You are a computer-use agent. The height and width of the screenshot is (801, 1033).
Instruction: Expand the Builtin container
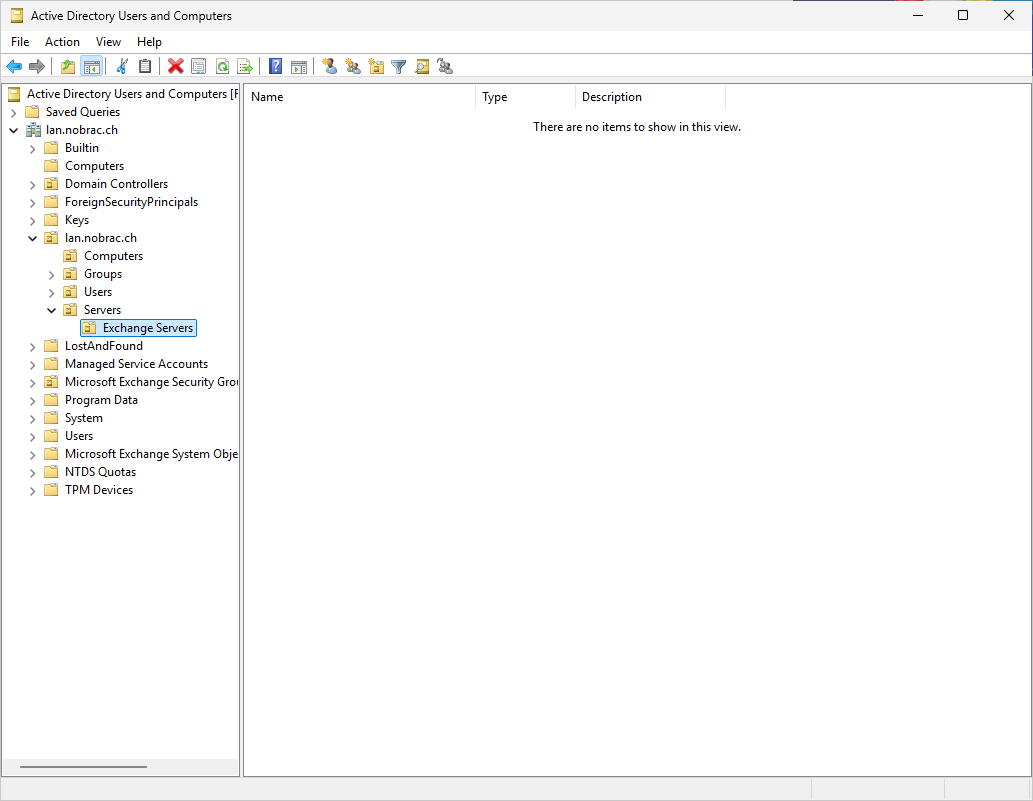[x=32, y=149]
